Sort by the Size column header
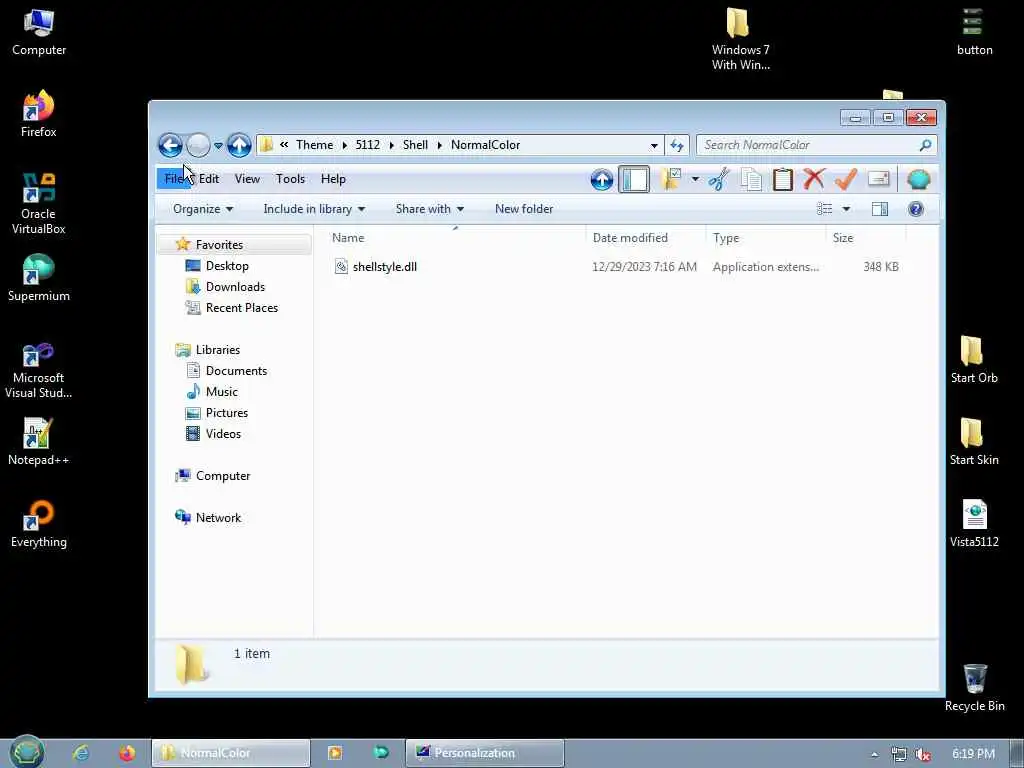1024x768 pixels. click(x=865, y=238)
